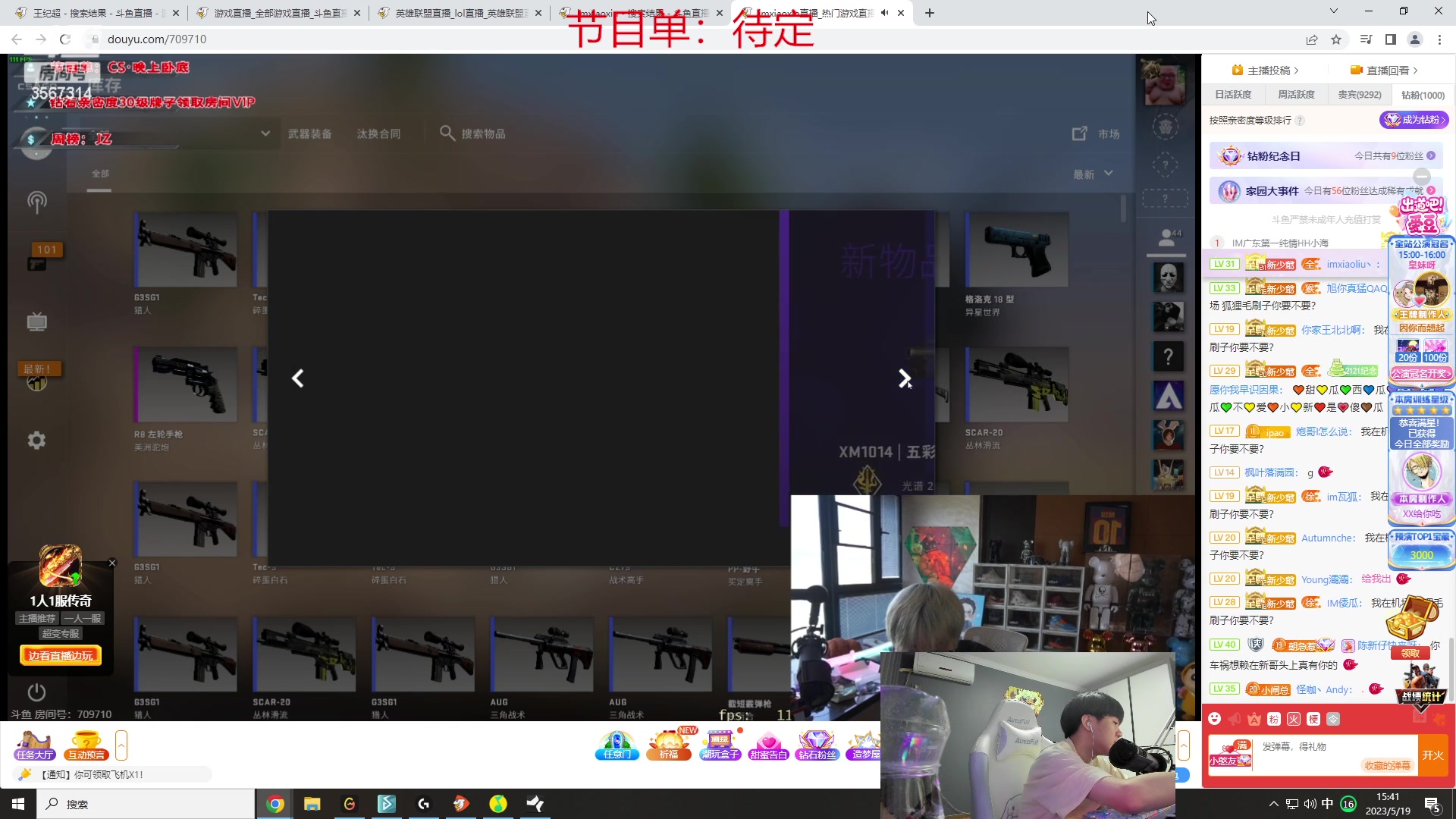1456x819 pixels.
Task: Open File Explorer from the taskbar
Action: point(312,804)
